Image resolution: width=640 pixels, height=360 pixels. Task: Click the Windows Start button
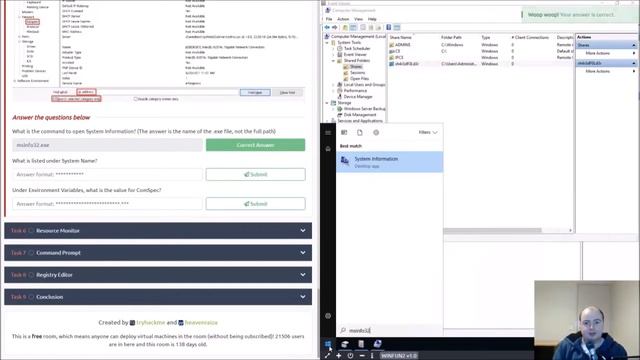pos(328,344)
